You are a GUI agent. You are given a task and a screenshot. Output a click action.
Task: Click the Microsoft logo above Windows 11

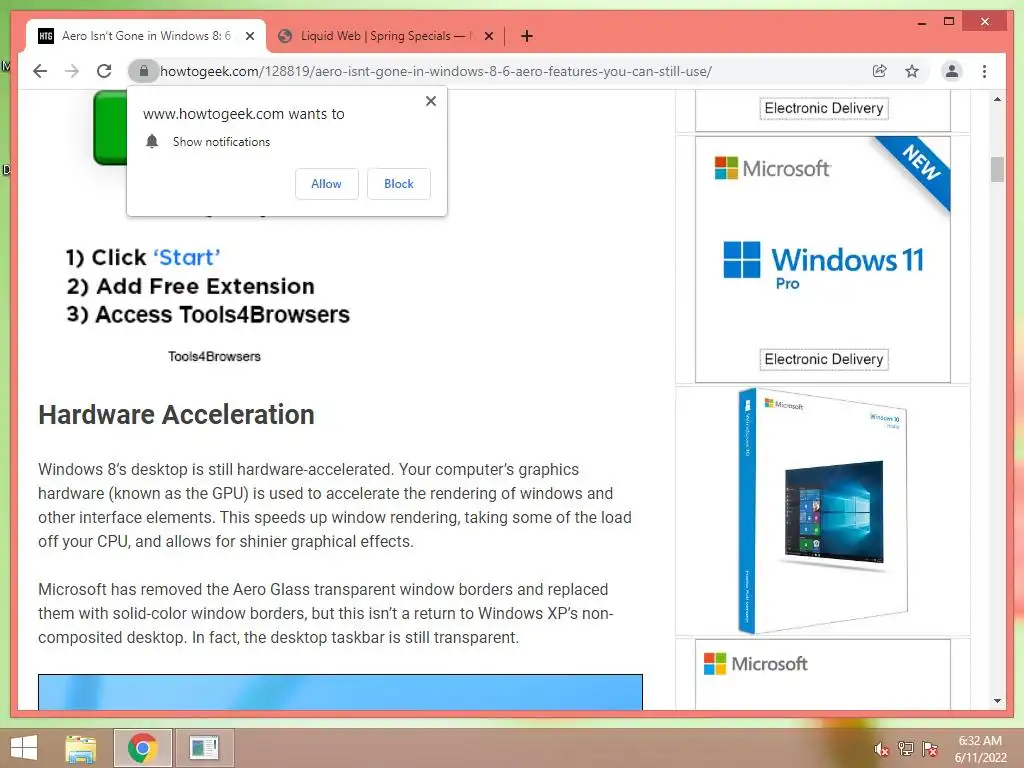coord(772,168)
